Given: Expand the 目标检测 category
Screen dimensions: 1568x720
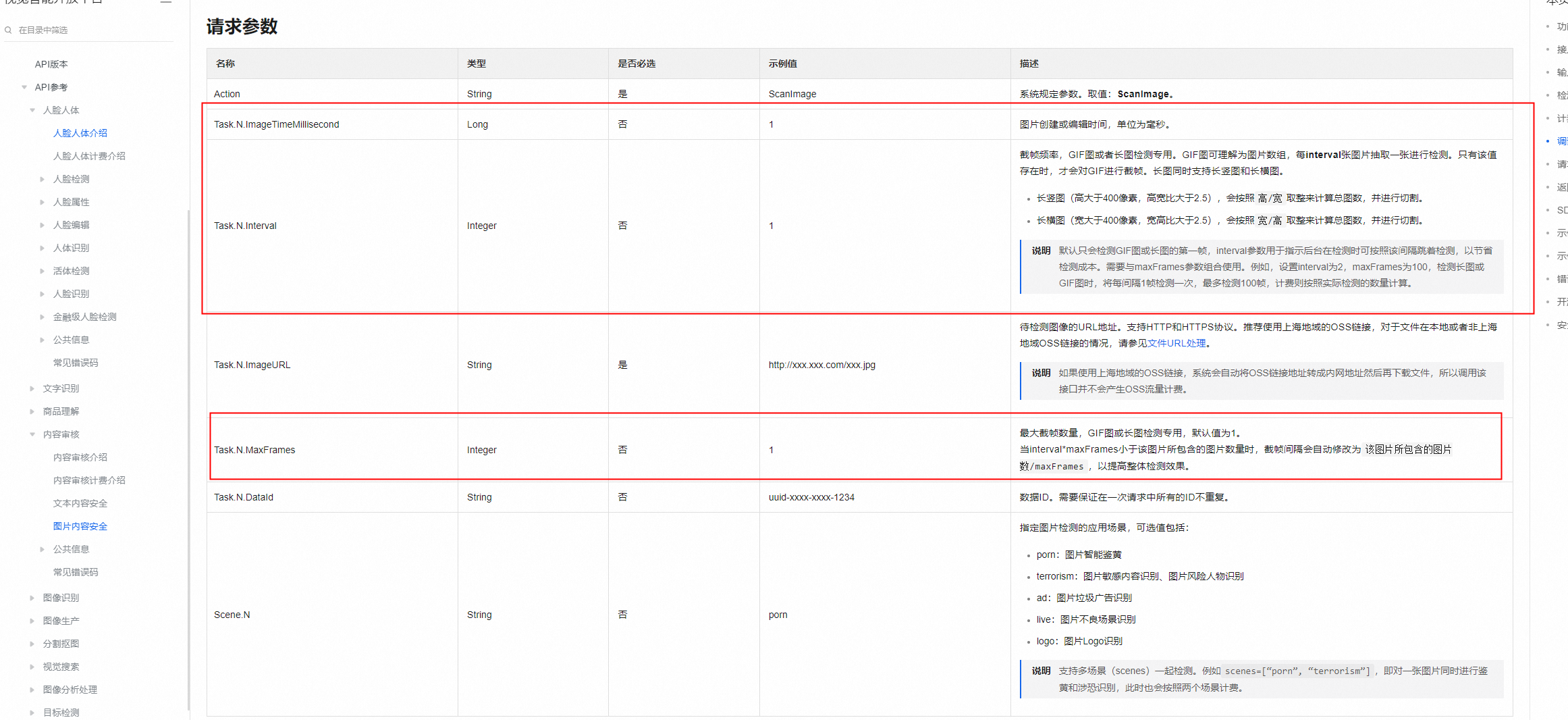Looking at the screenshot, I should click(x=32, y=713).
